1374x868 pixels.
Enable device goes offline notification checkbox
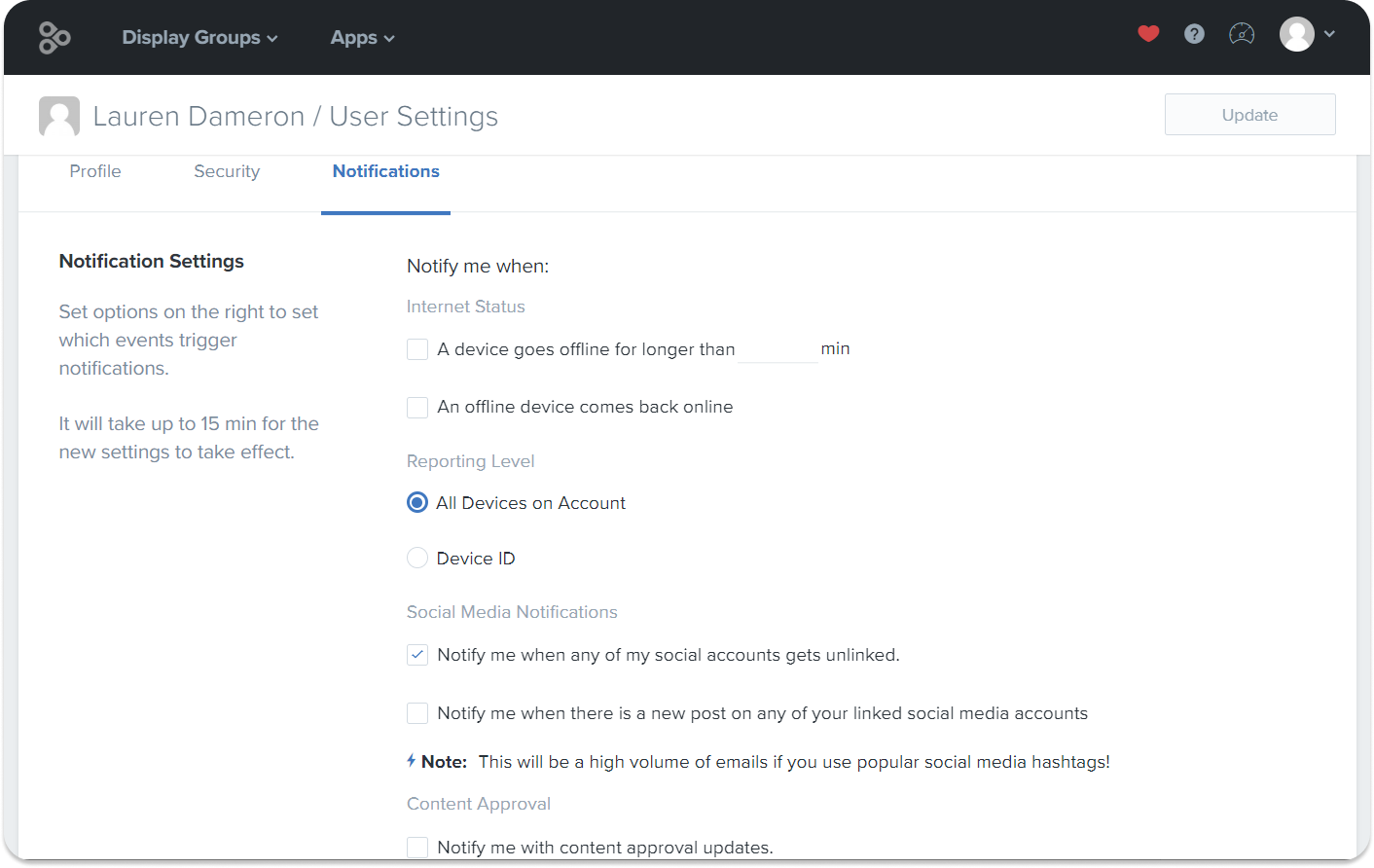417,349
